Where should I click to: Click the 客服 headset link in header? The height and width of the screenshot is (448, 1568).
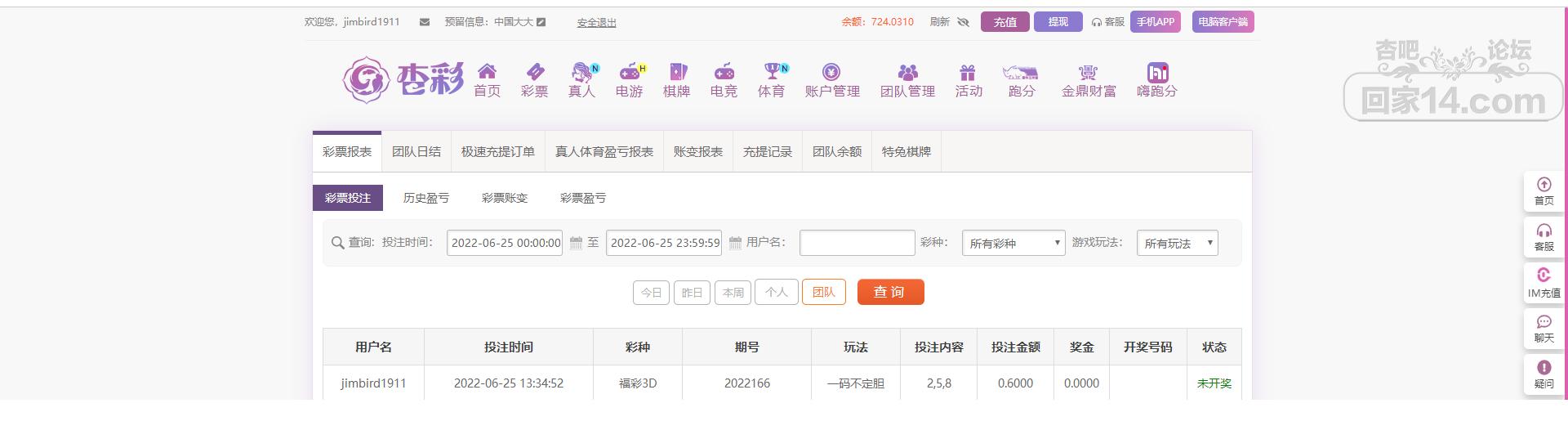point(1108,22)
